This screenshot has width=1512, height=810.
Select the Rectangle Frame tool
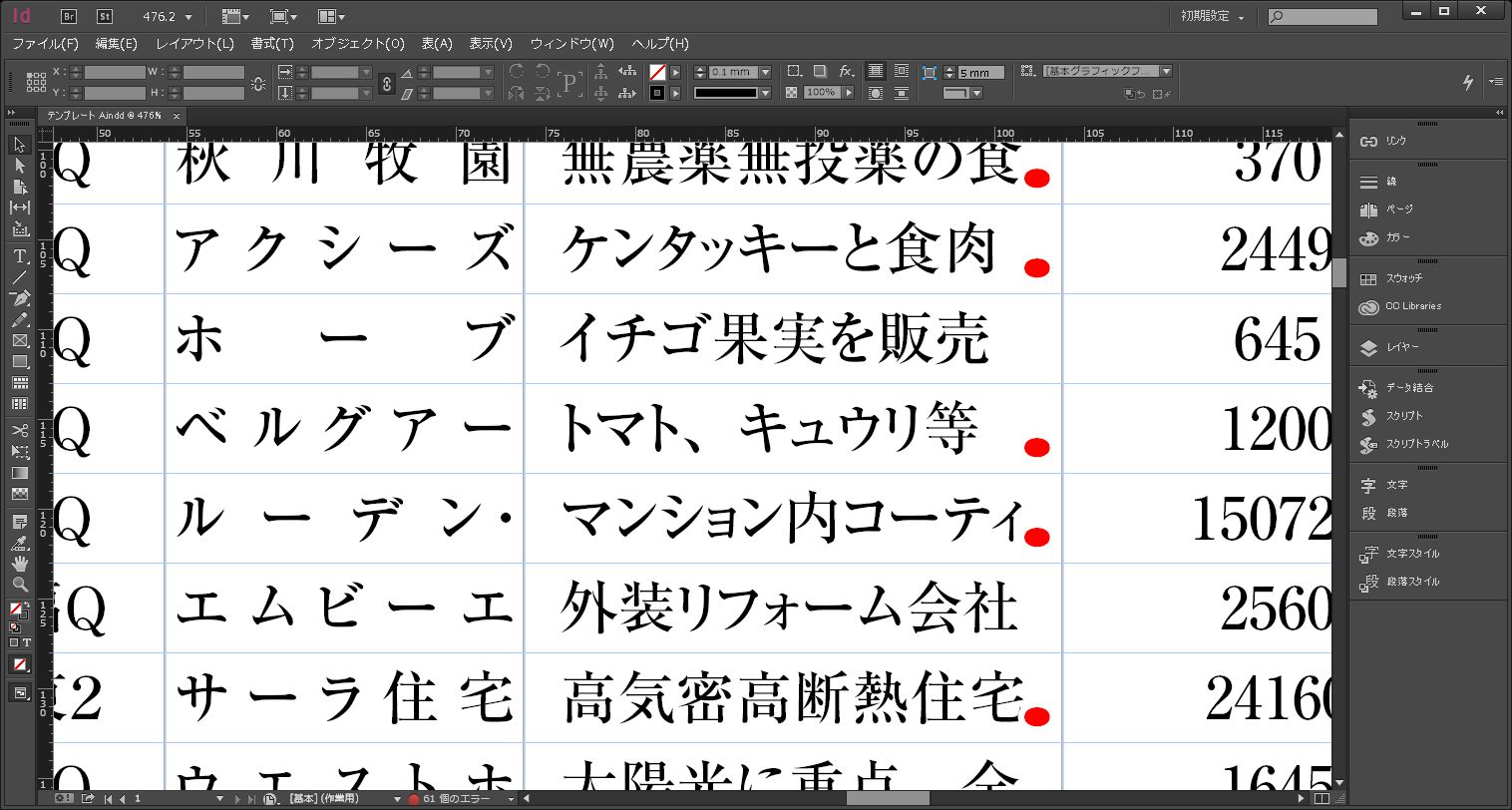tap(20, 340)
